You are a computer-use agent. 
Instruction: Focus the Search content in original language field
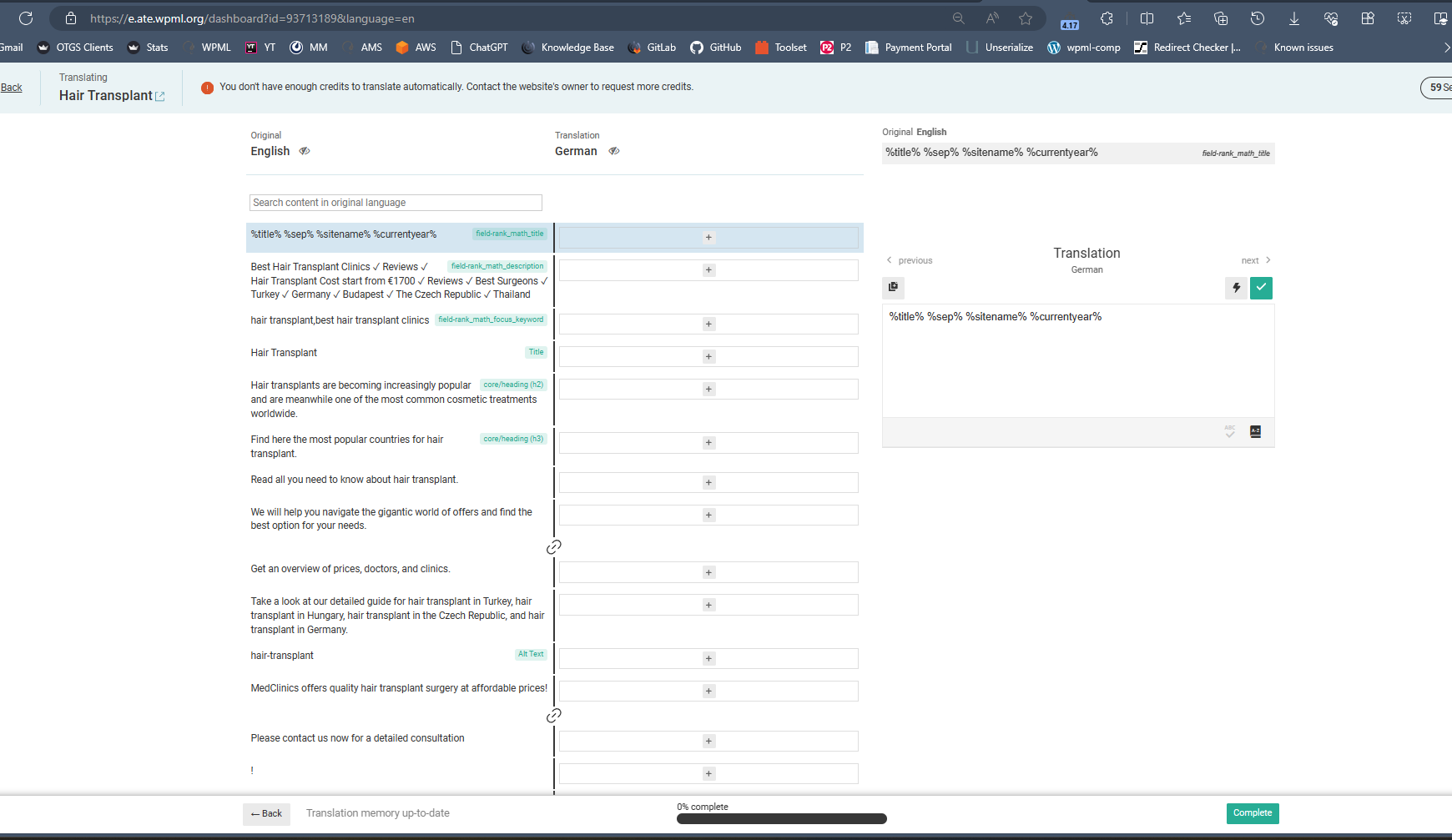click(396, 203)
